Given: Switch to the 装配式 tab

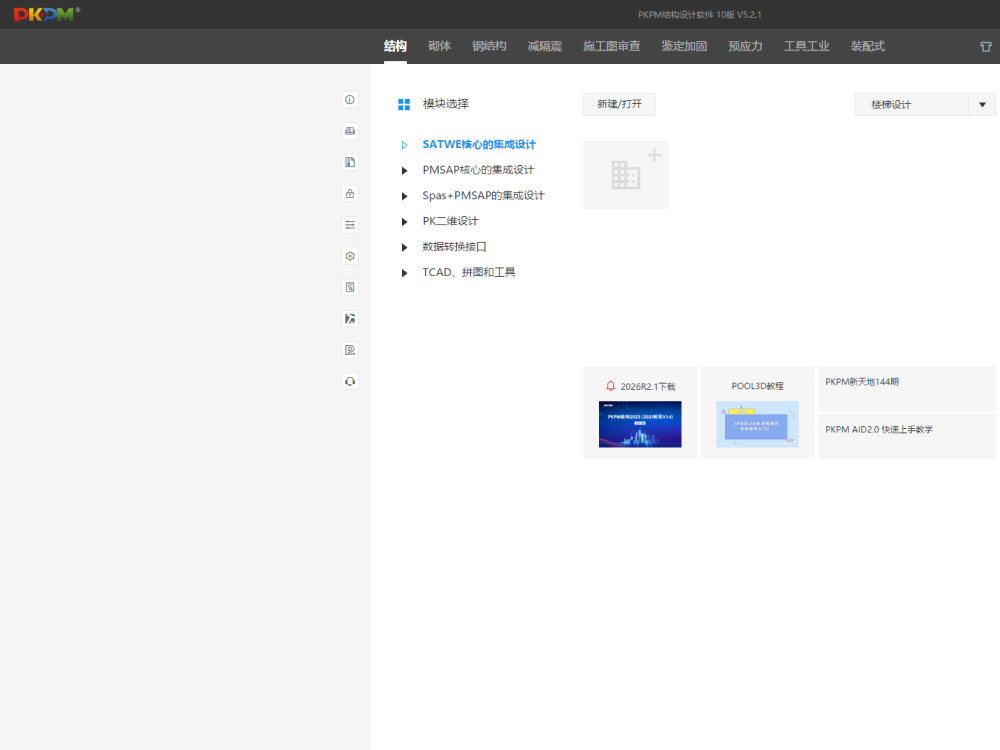Looking at the screenshot, I should [x=867, y=46].
